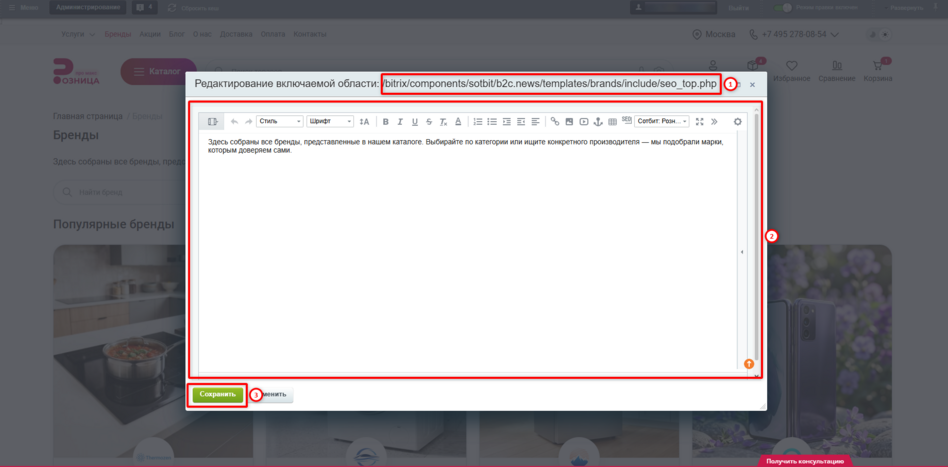Collapse the editor side panel arrow
The image size is (948, 467).
pyautogui.click(x=742, y=252)
